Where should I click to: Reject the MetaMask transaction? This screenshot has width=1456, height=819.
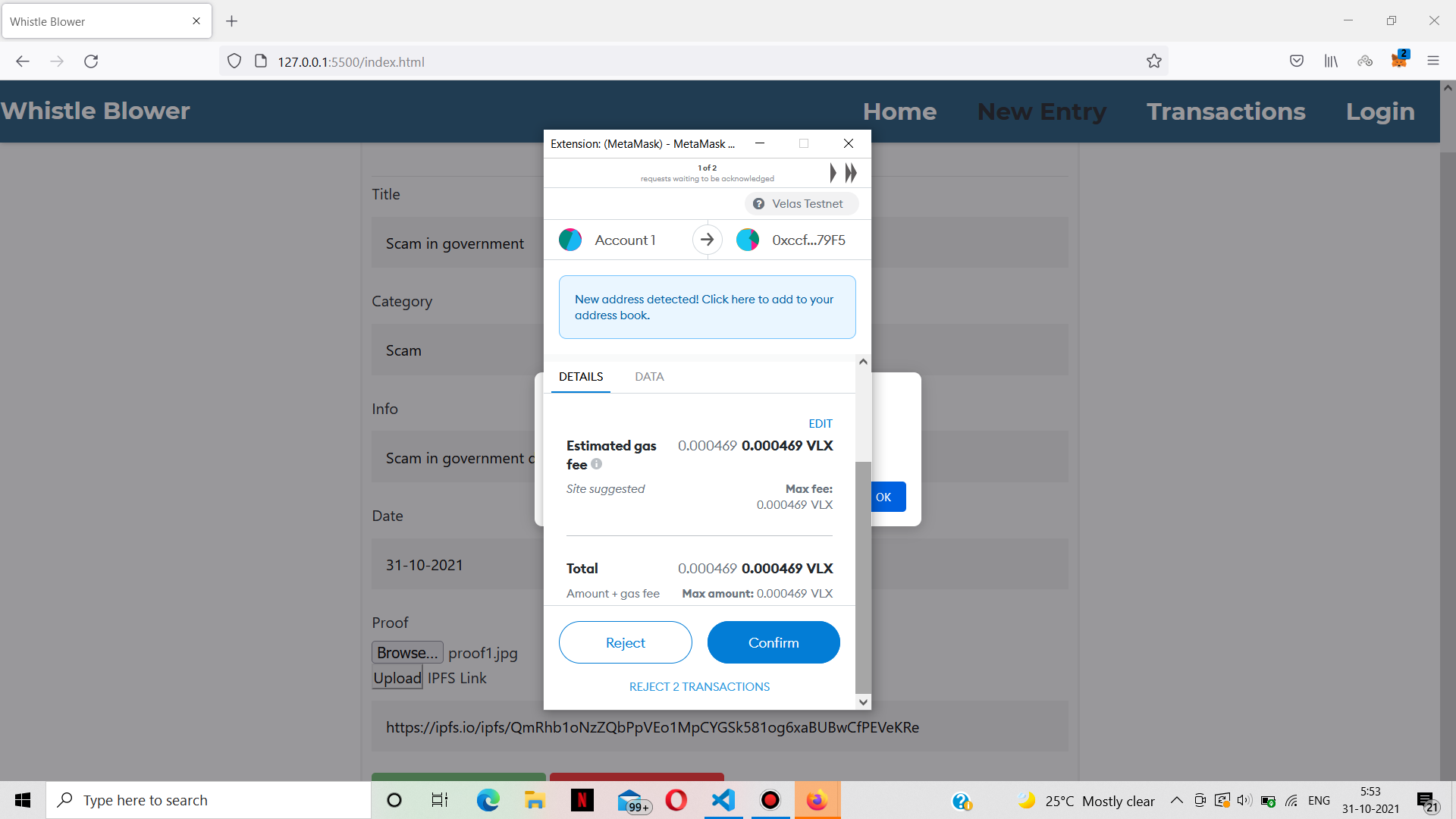pyautogui.click(x=625, y=642)
